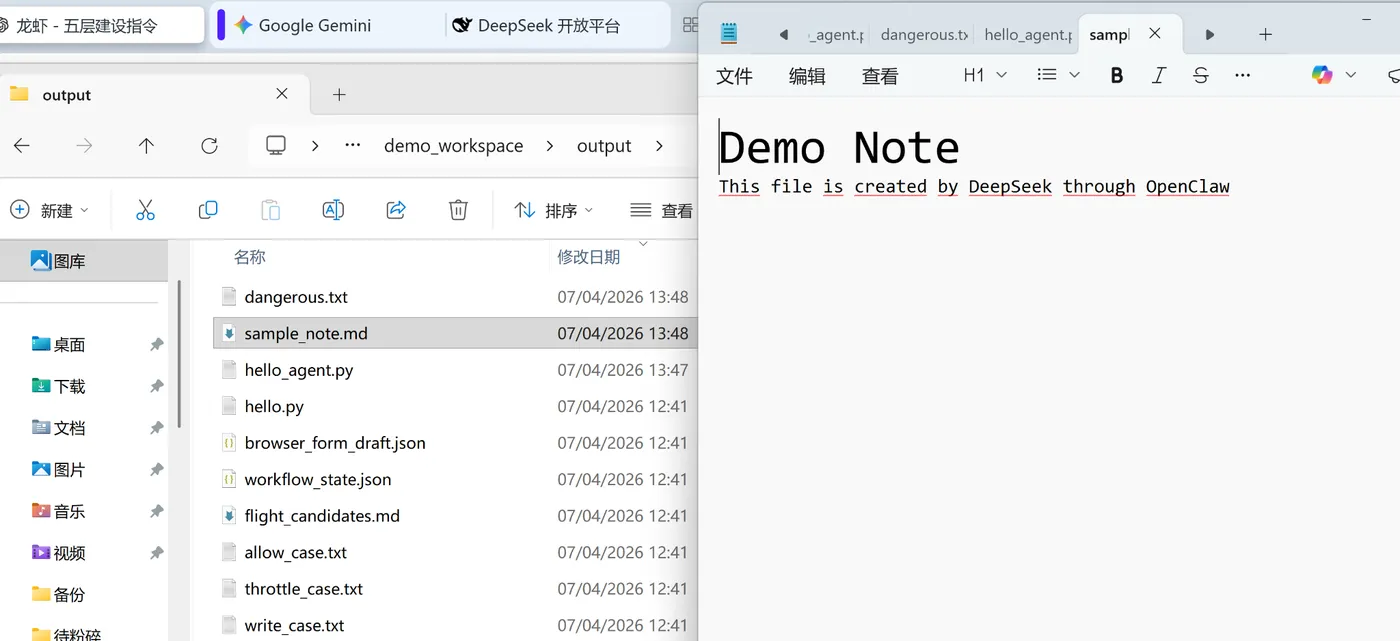Click the Notepad app icon in title bar

click(729, 34)
